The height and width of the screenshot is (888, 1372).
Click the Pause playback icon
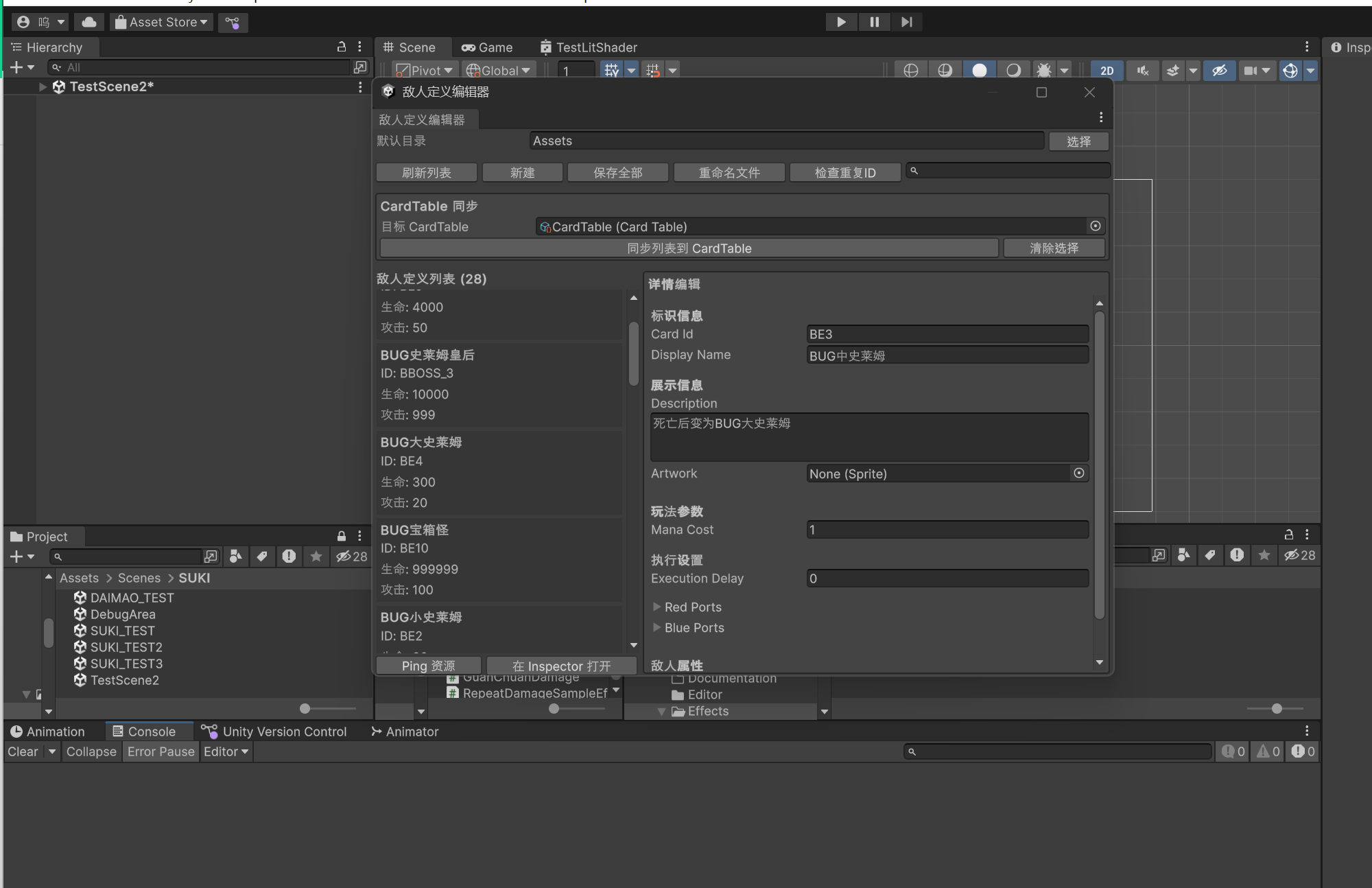click(874, 22)
